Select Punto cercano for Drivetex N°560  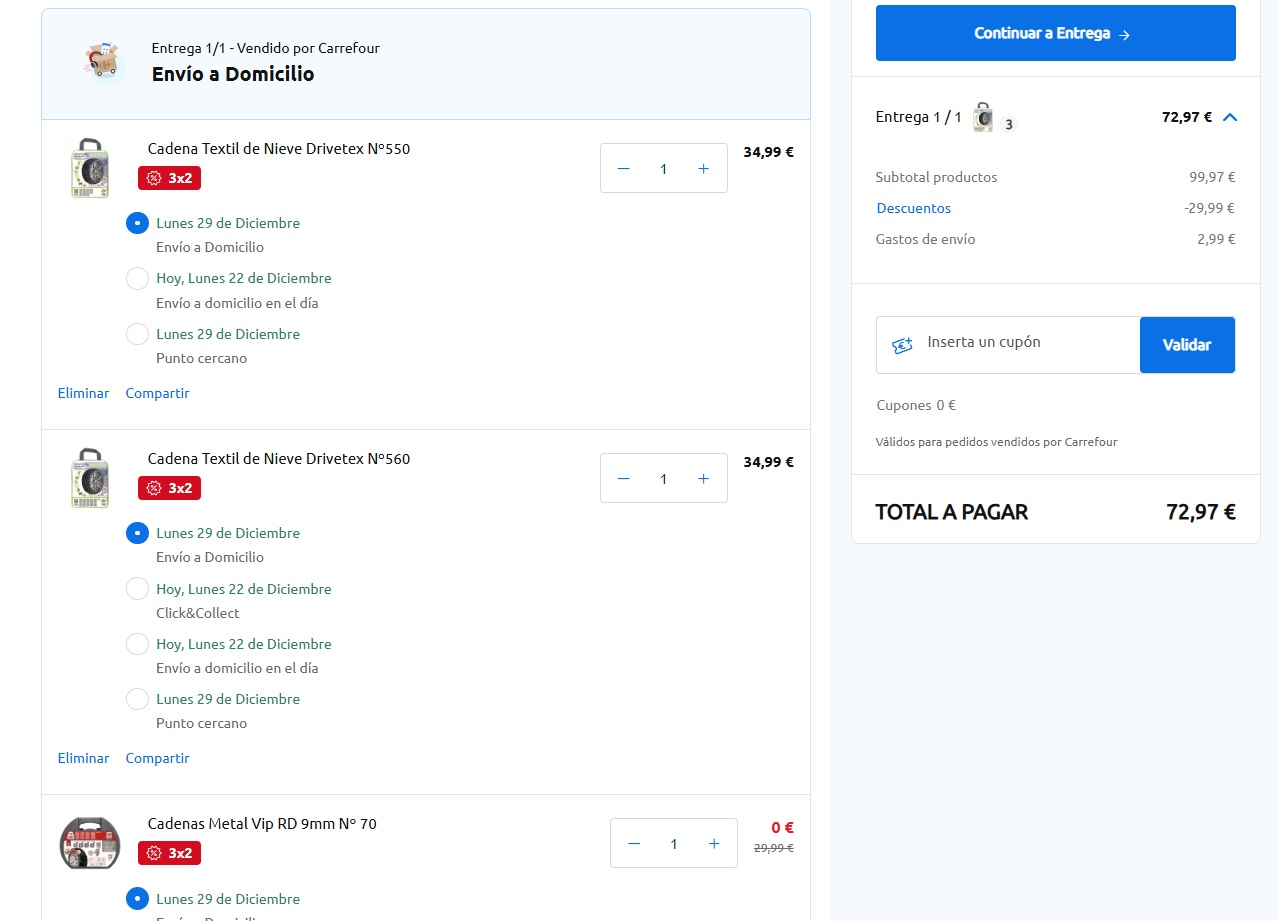click(138, 699)
